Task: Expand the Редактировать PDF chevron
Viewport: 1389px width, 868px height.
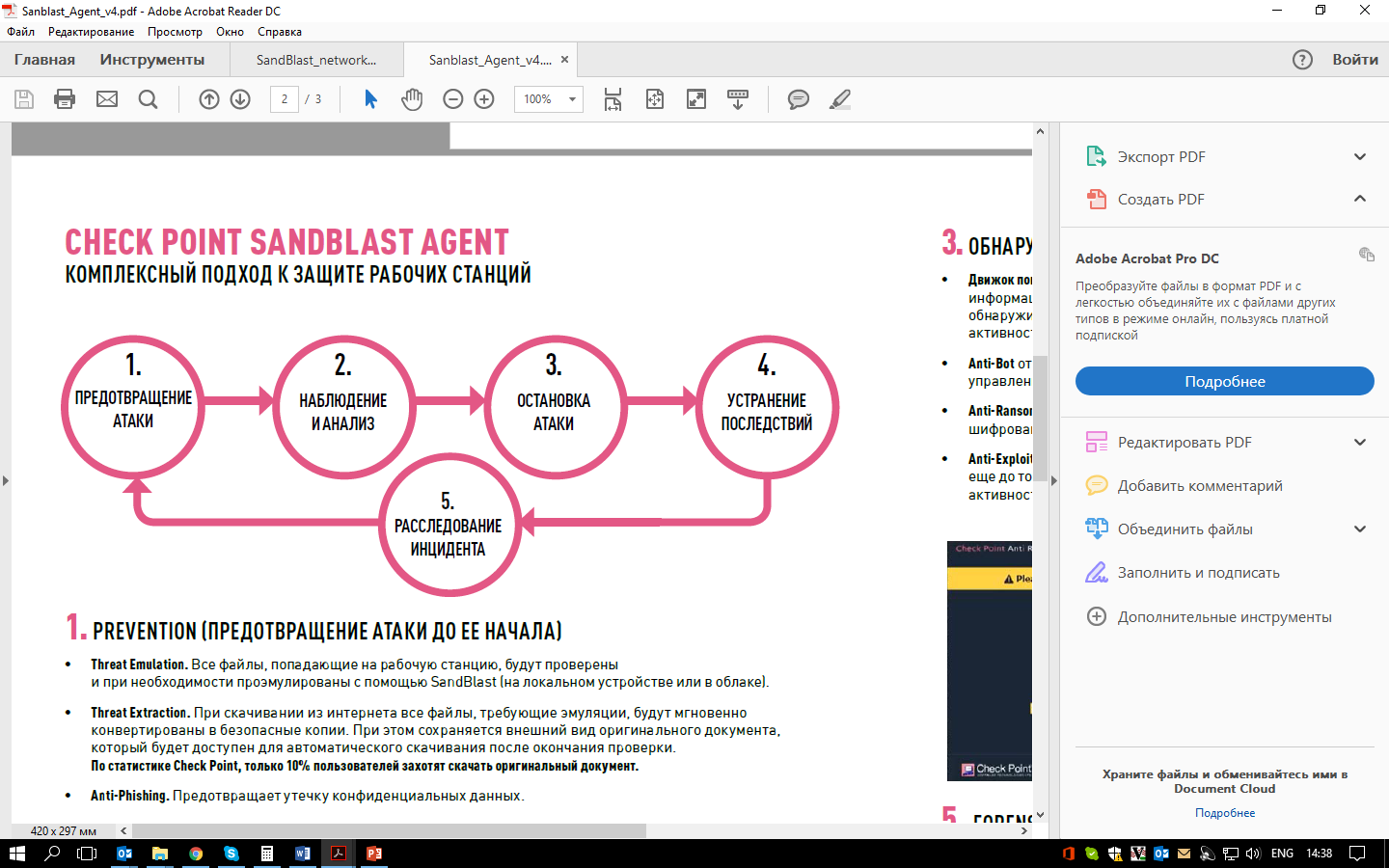Action: pos(1360,443)
